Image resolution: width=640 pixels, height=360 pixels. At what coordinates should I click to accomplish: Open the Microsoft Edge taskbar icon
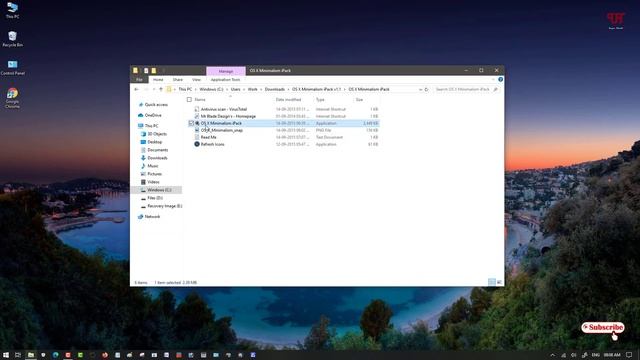(x=56, y=355)
